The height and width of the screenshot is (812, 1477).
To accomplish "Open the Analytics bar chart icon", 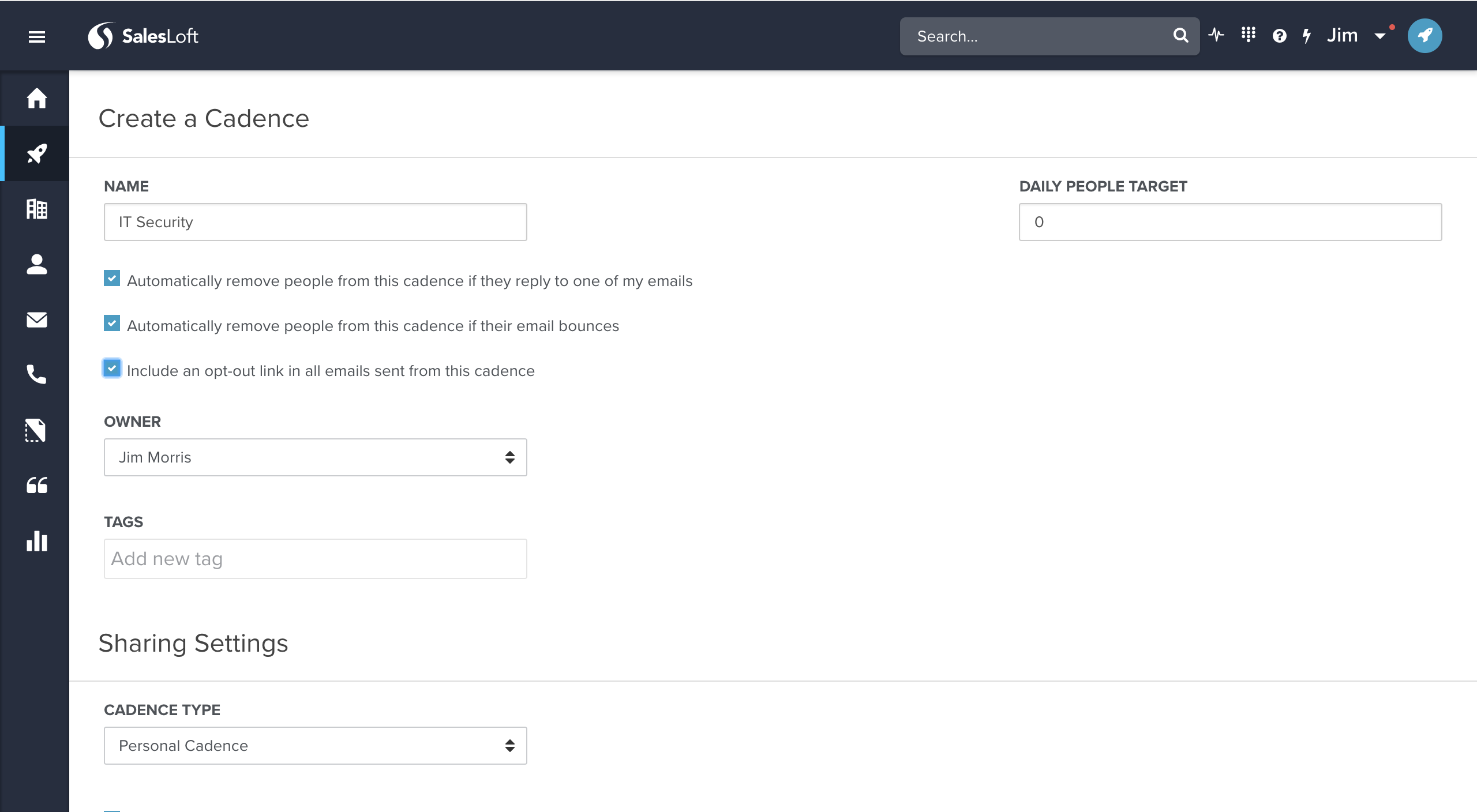I will point(36,541).
